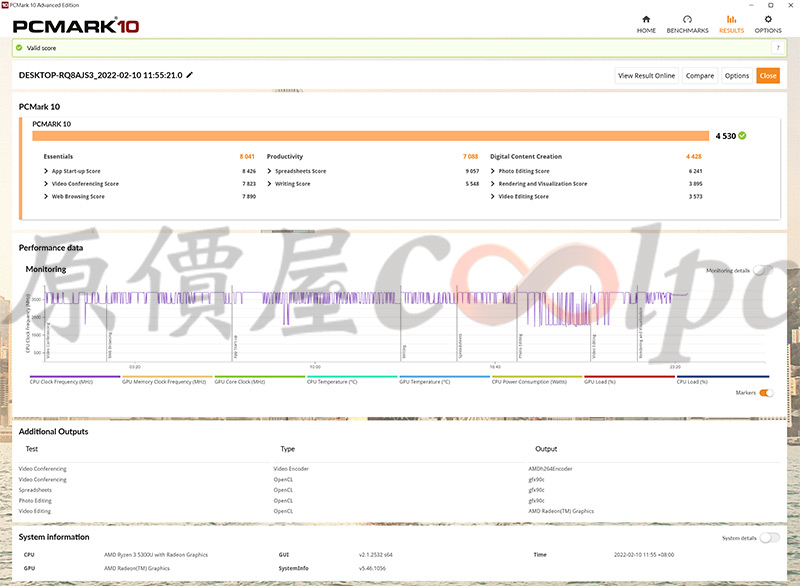This screenshot has width=800, height=586.
Task: Click the PCMark 10 logo
Action: pos(76,26)
